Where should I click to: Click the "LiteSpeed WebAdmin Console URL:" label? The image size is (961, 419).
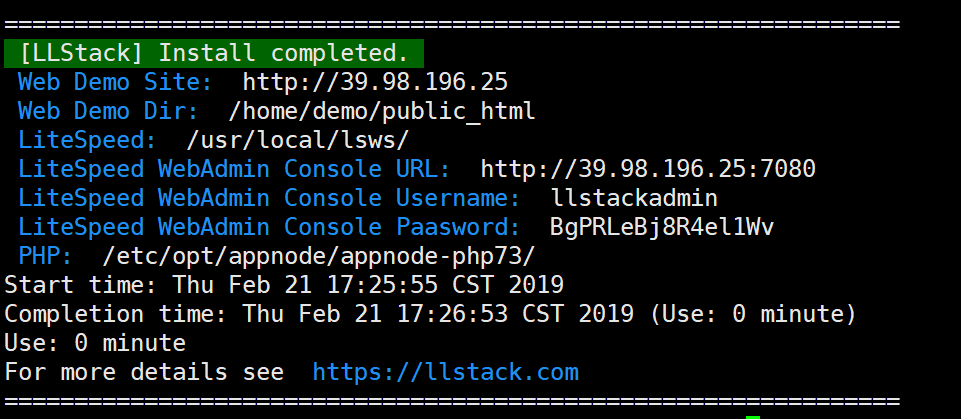(234, 169)
